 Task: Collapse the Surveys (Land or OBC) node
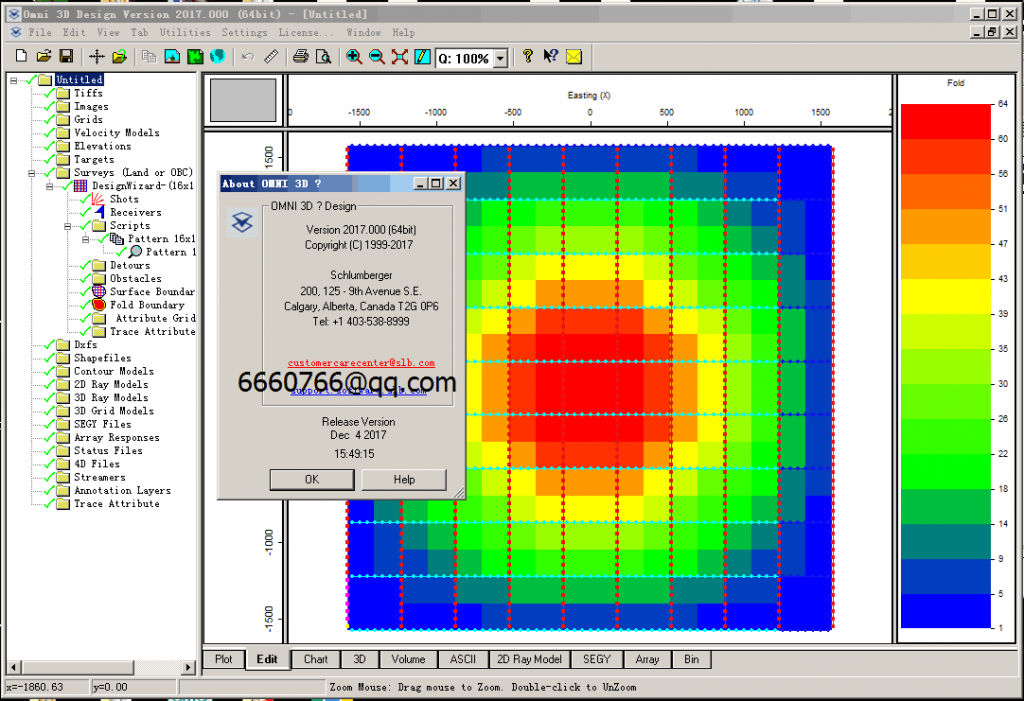[x=31, y=173]
